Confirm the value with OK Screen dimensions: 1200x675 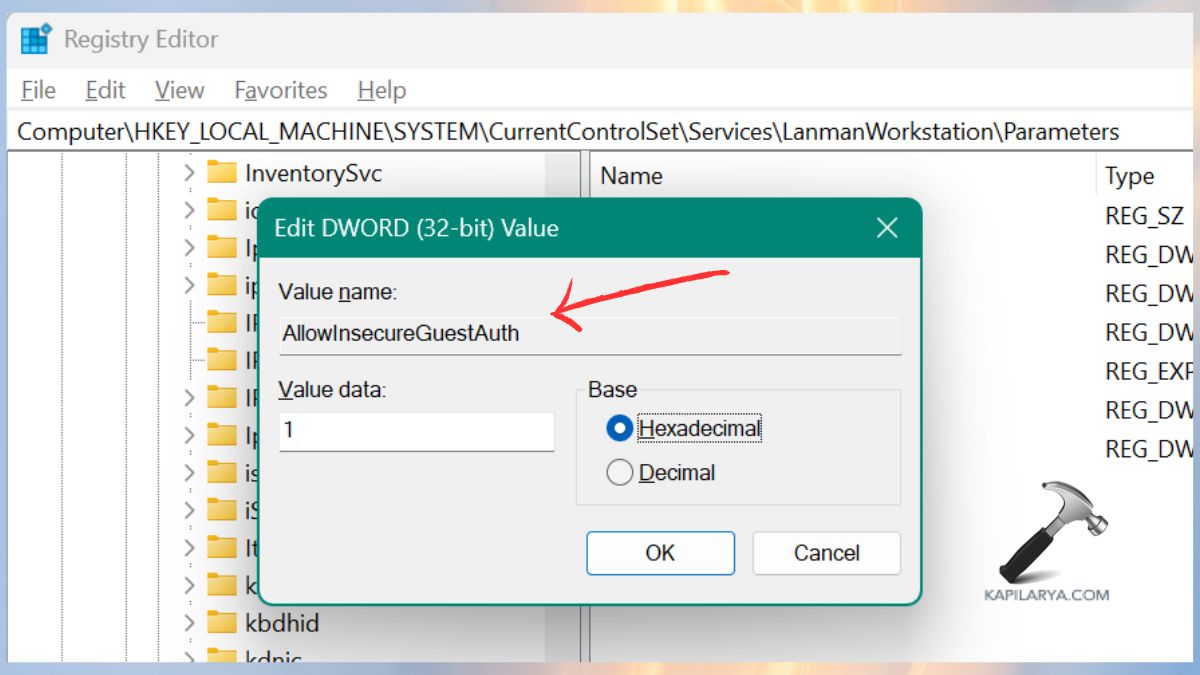[x=660, y=553]
